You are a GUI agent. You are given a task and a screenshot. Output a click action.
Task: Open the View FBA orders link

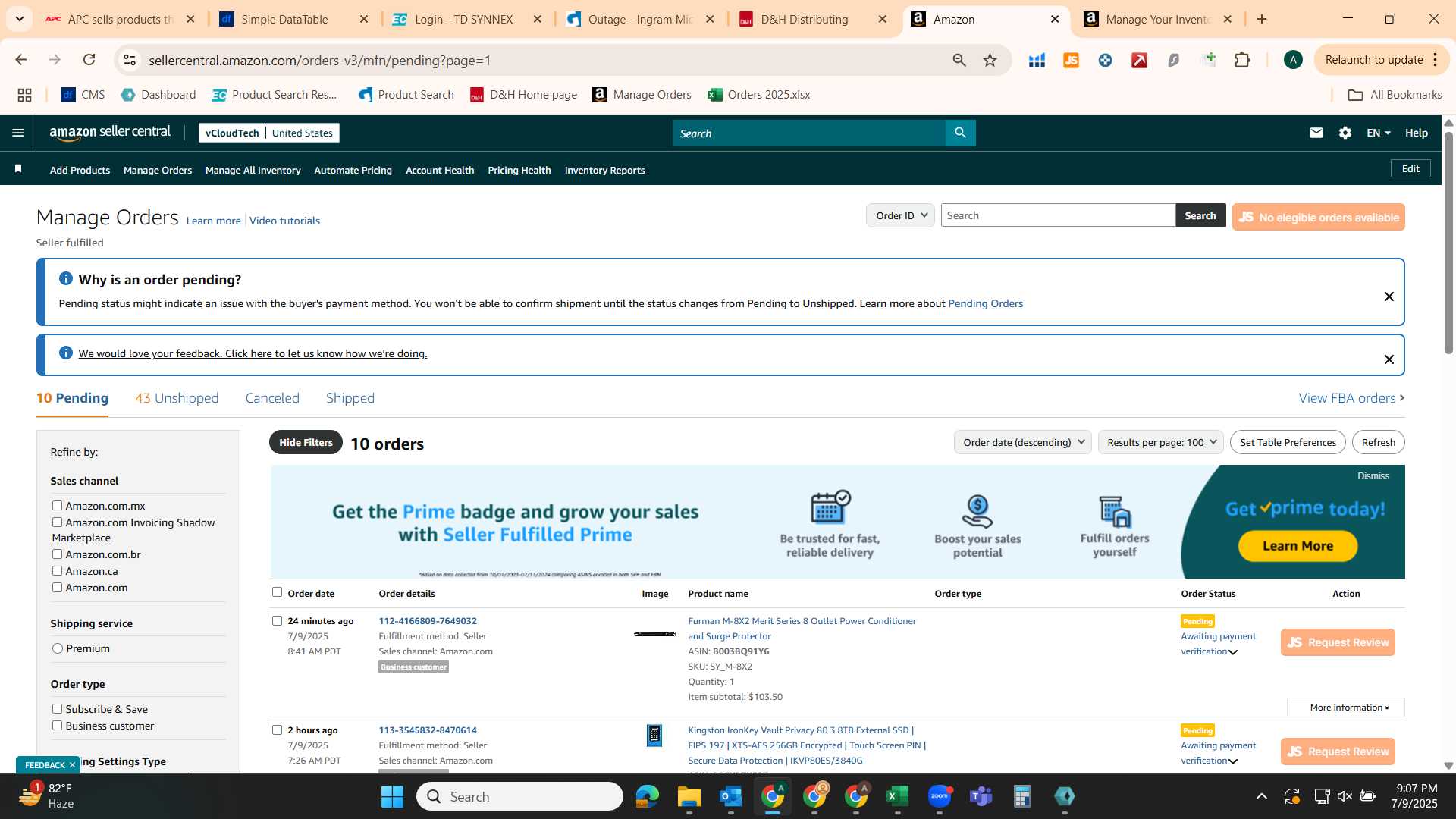(1351, 398)
